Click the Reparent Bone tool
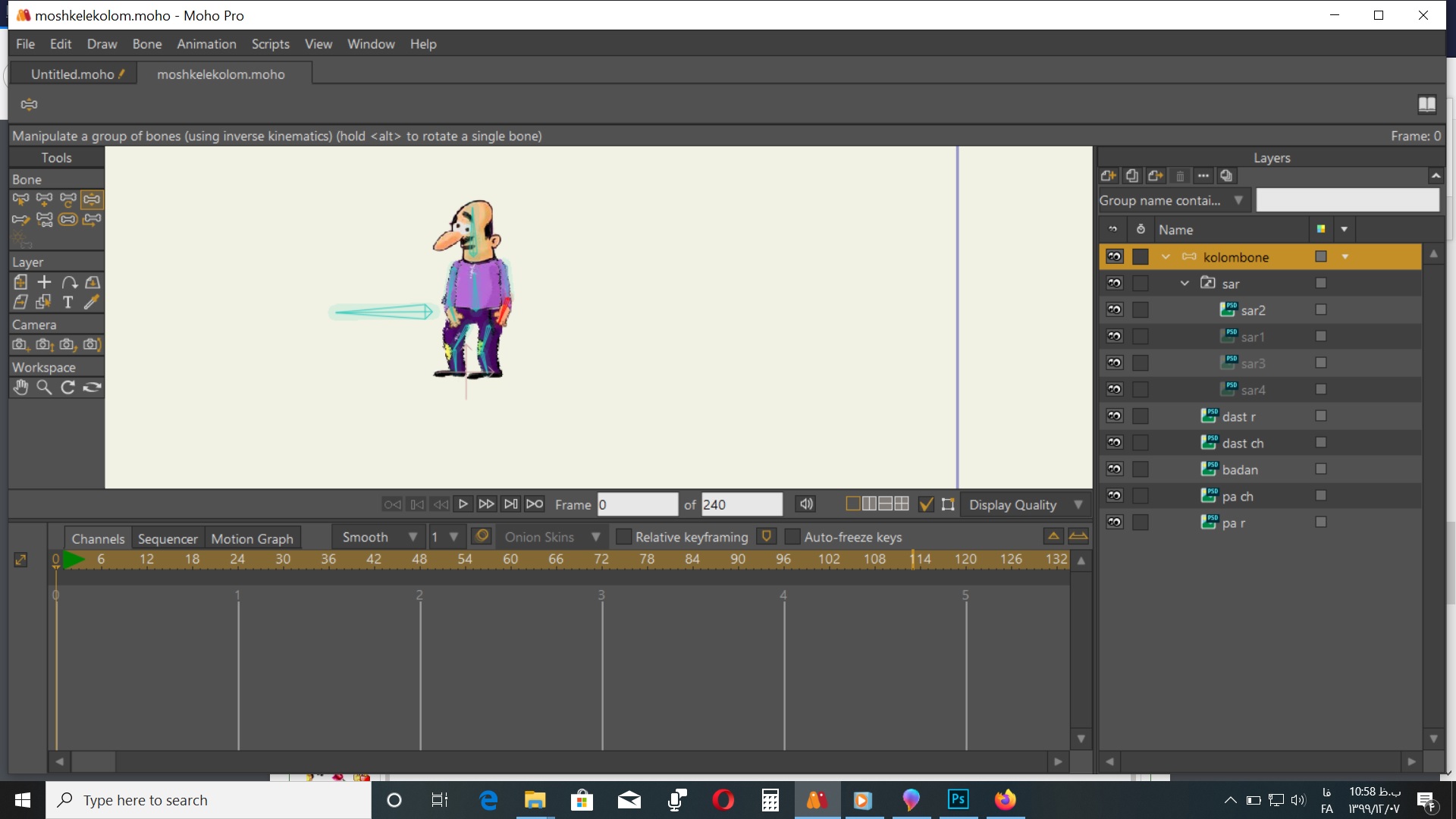 click(x=92, y=219)
